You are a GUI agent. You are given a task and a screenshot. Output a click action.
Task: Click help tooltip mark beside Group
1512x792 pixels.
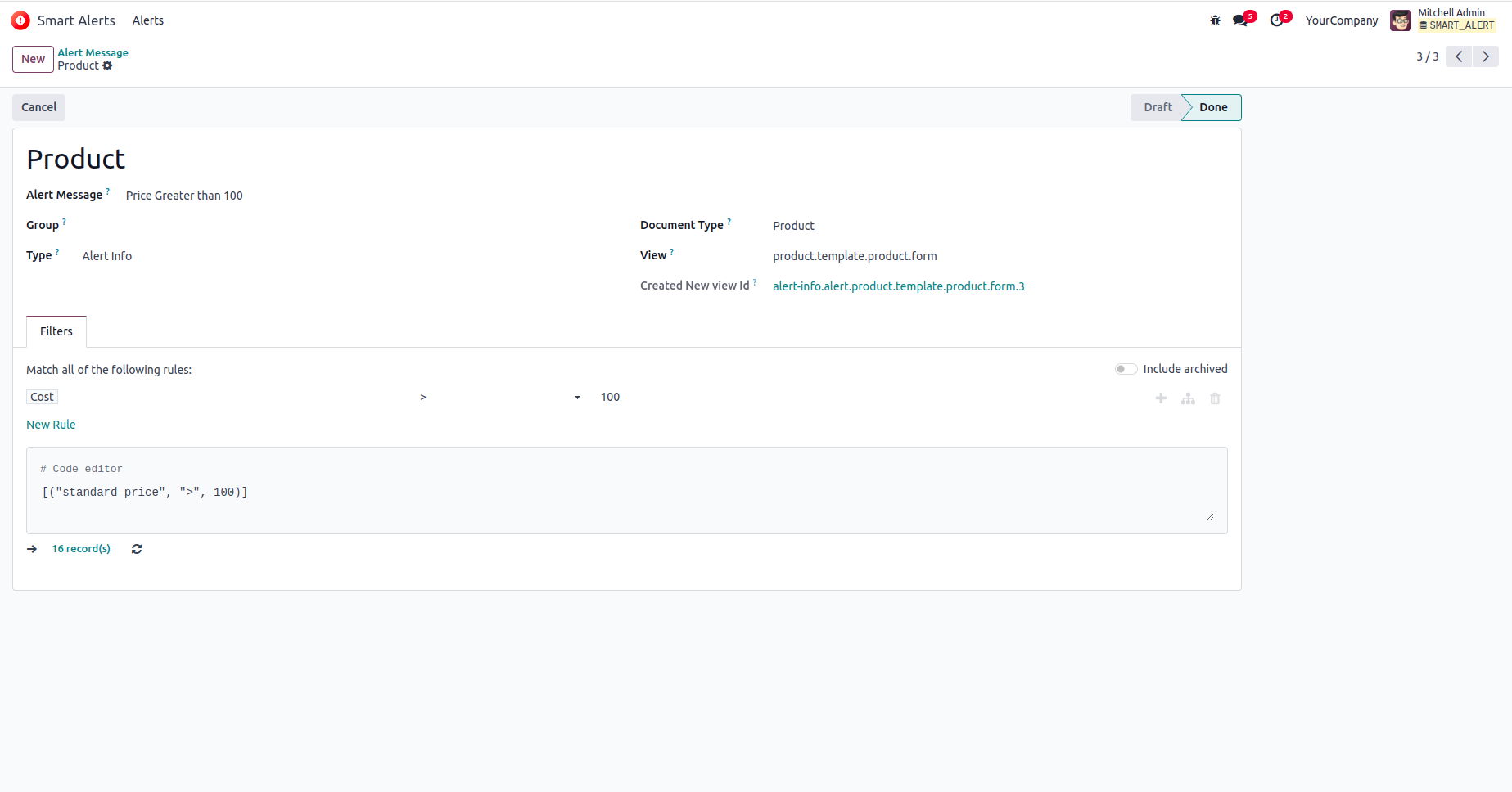coord(65,222)
